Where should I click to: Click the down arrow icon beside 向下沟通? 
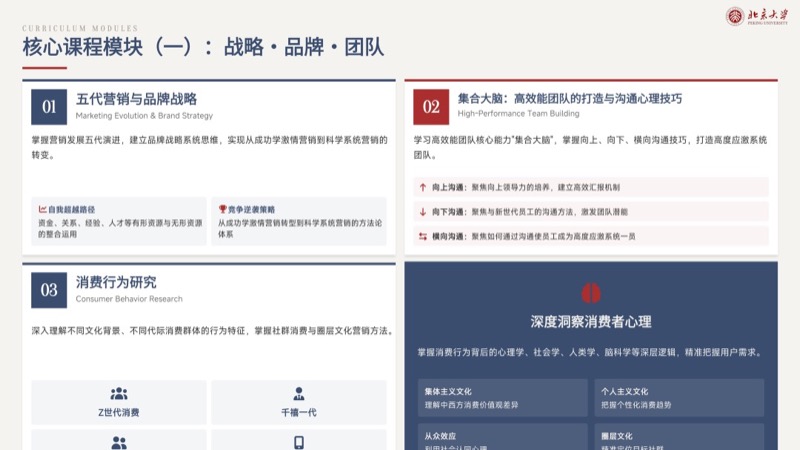[x=423, y=212]
